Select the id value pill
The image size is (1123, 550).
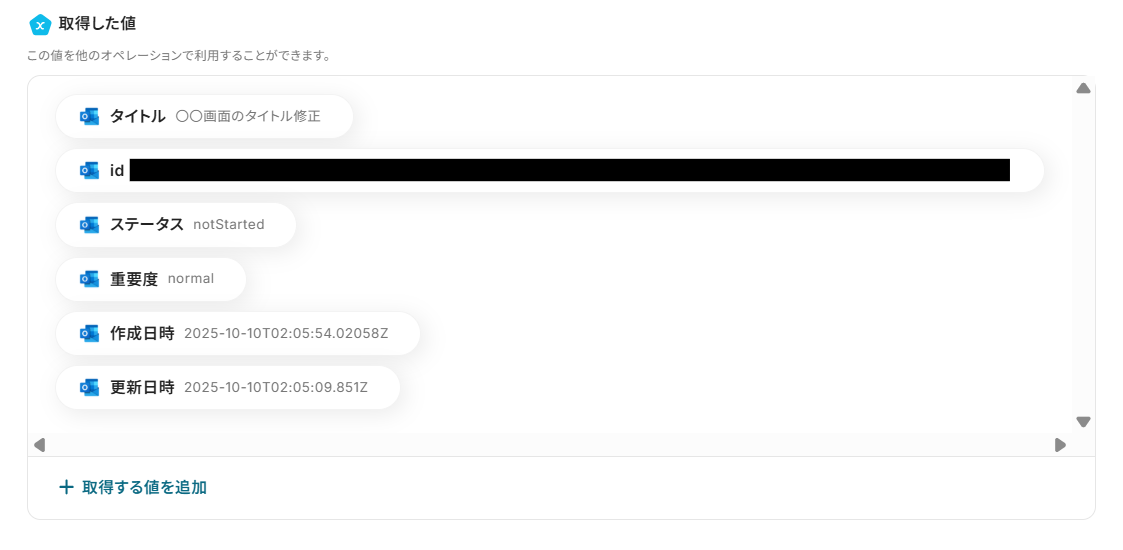pos(549,170)
